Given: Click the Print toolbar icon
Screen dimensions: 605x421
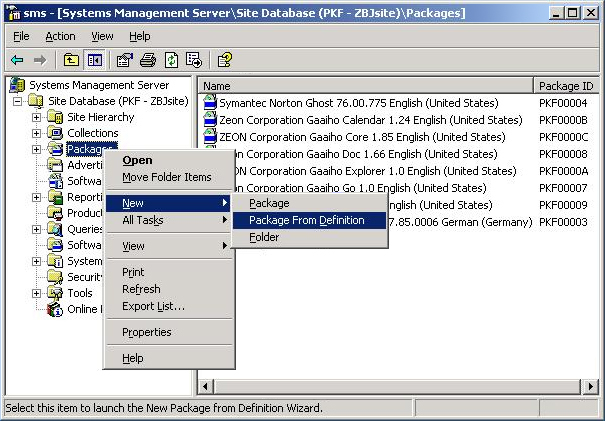Looking at the screenshot, I should (x=148, y=60).
